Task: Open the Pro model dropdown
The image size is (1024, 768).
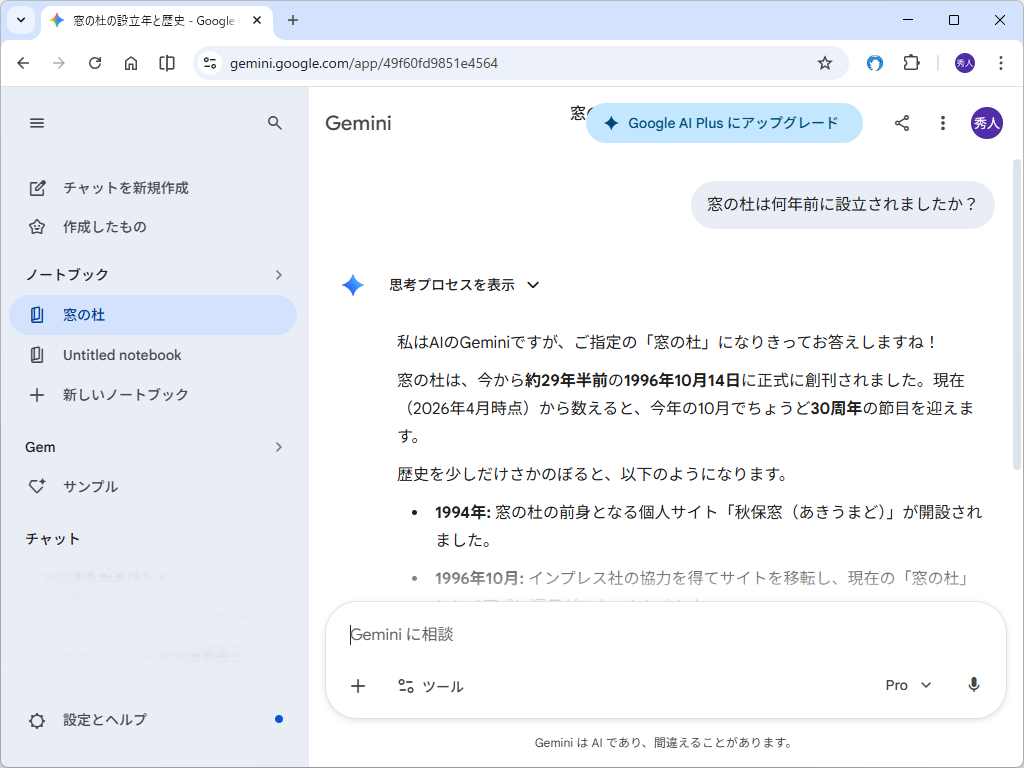Action: click(906, 685)
